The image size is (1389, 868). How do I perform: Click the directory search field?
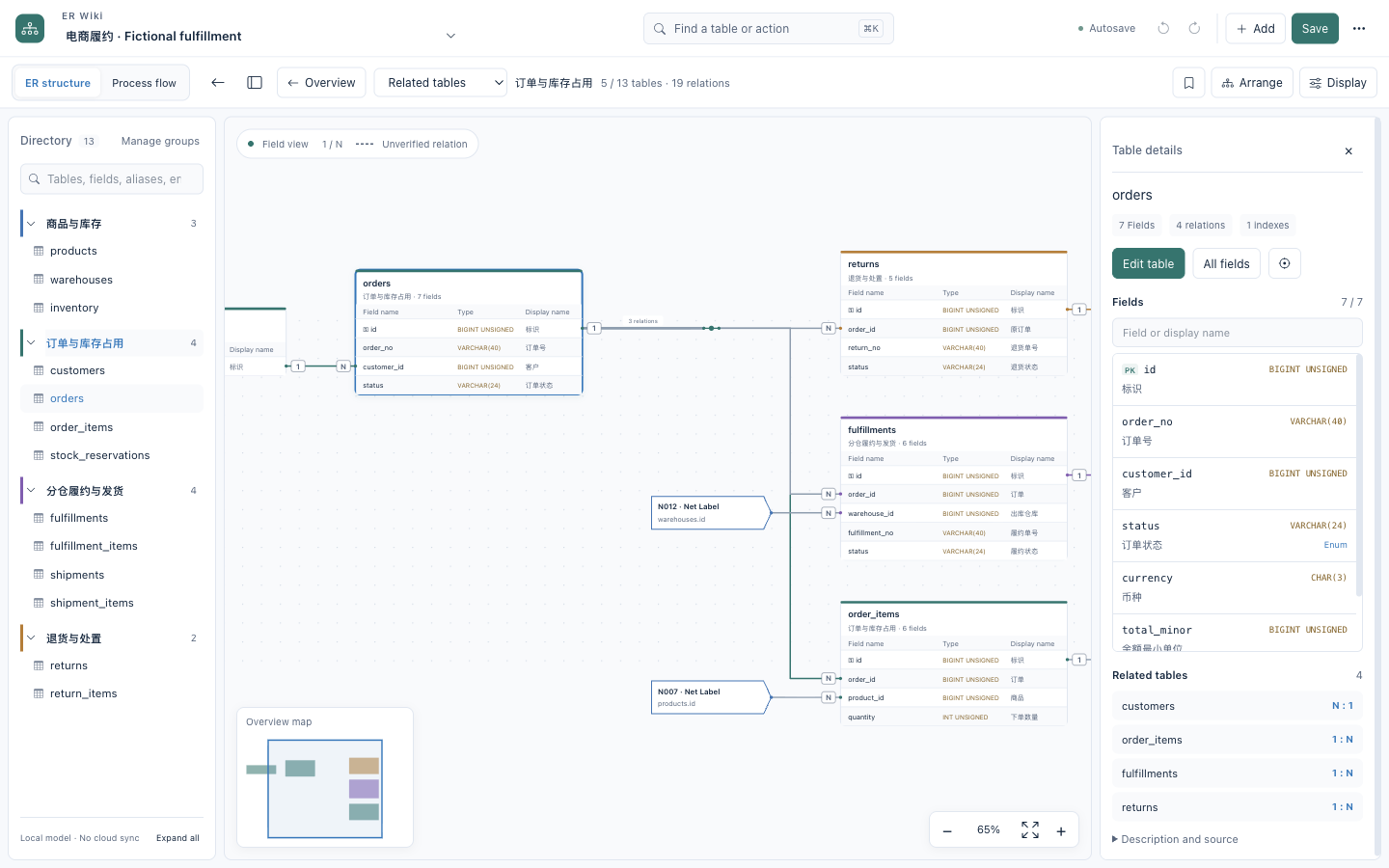point(112,179)
